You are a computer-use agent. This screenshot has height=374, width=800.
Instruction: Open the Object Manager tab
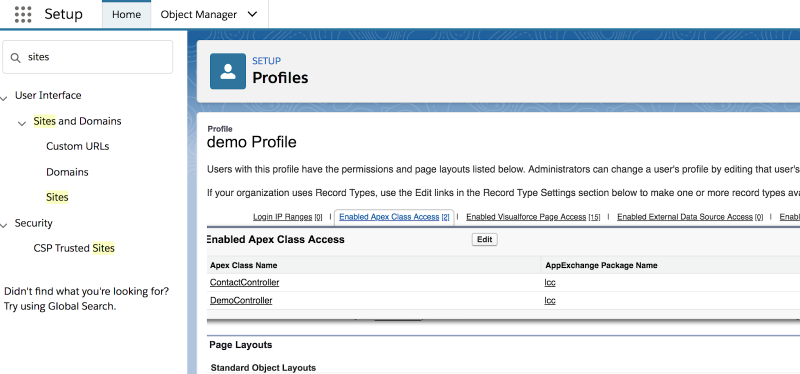(x=199, y=14)
